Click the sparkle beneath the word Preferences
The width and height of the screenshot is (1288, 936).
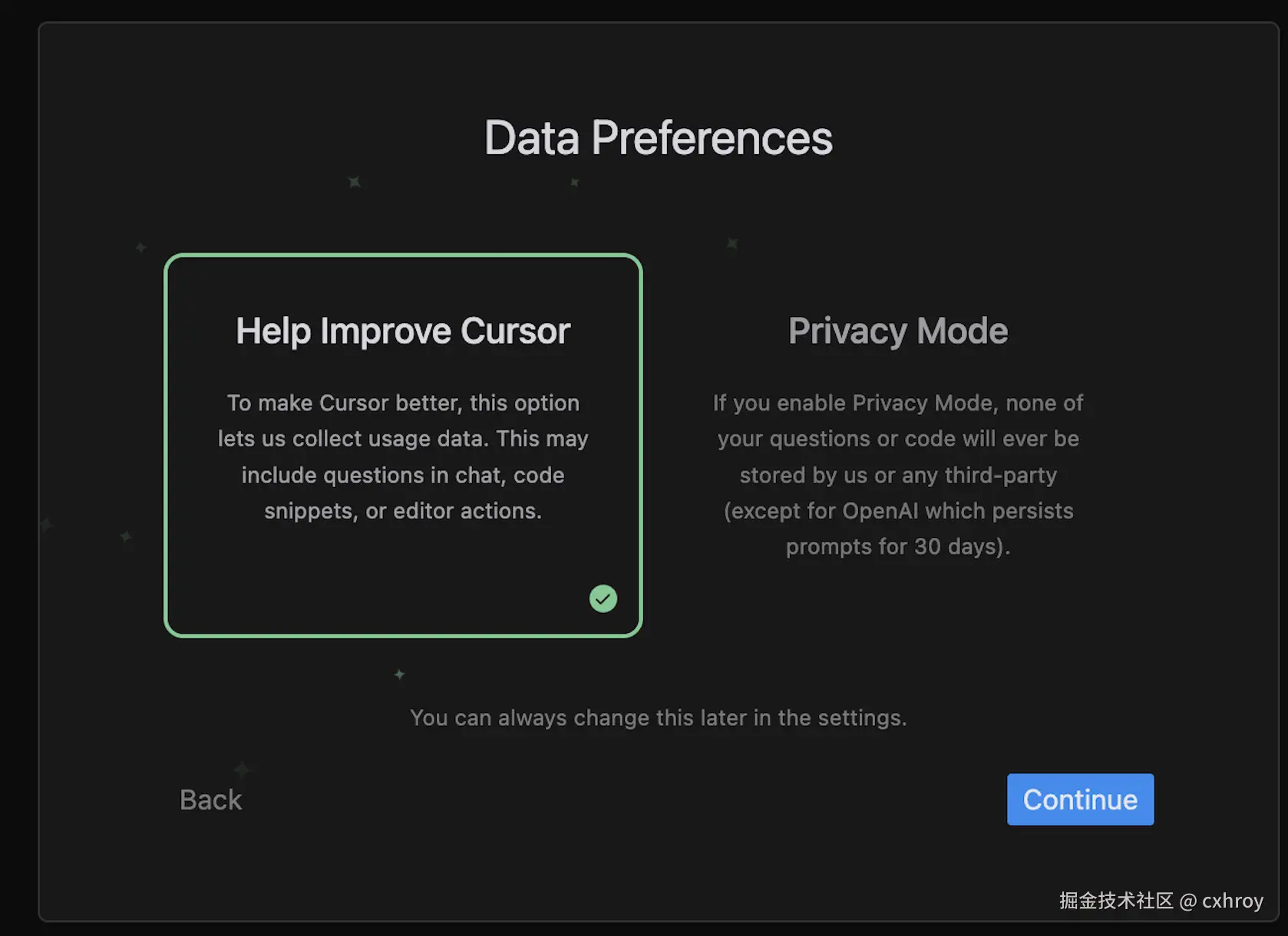pyautogui.click(x=574, y=183)
